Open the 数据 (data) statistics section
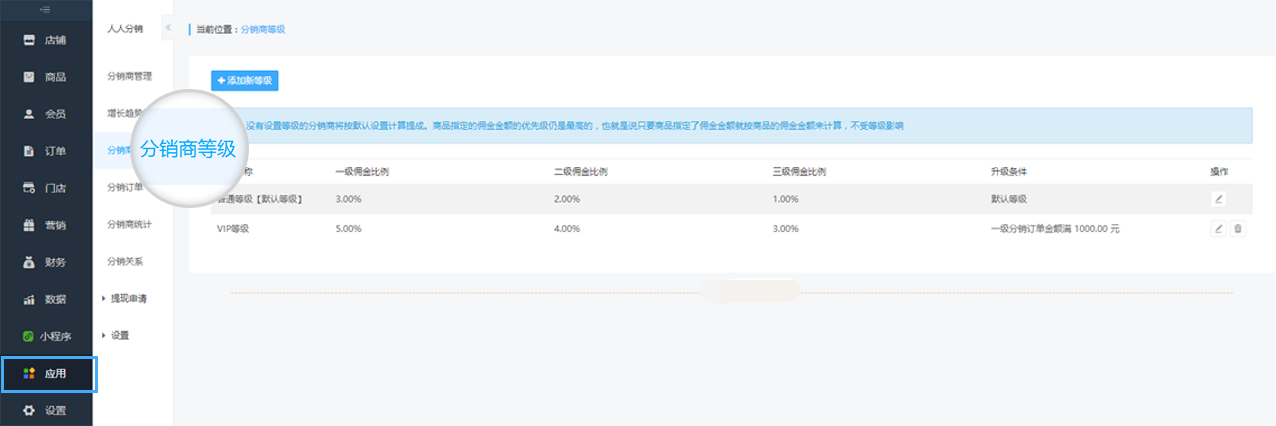 coord(46,299)
